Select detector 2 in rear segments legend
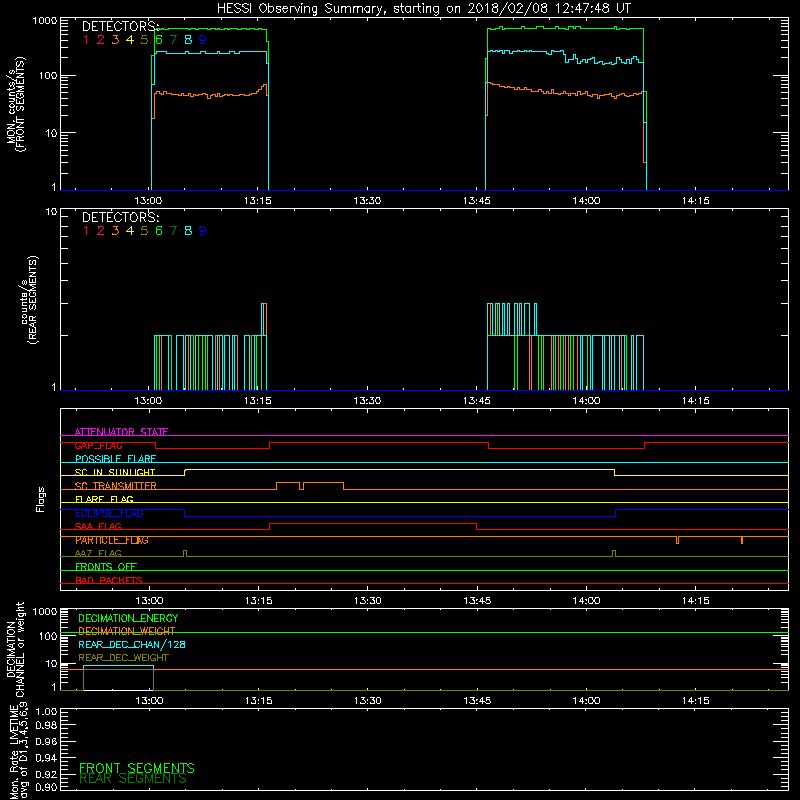Screen dimensions: 800x800 (101, 231)
